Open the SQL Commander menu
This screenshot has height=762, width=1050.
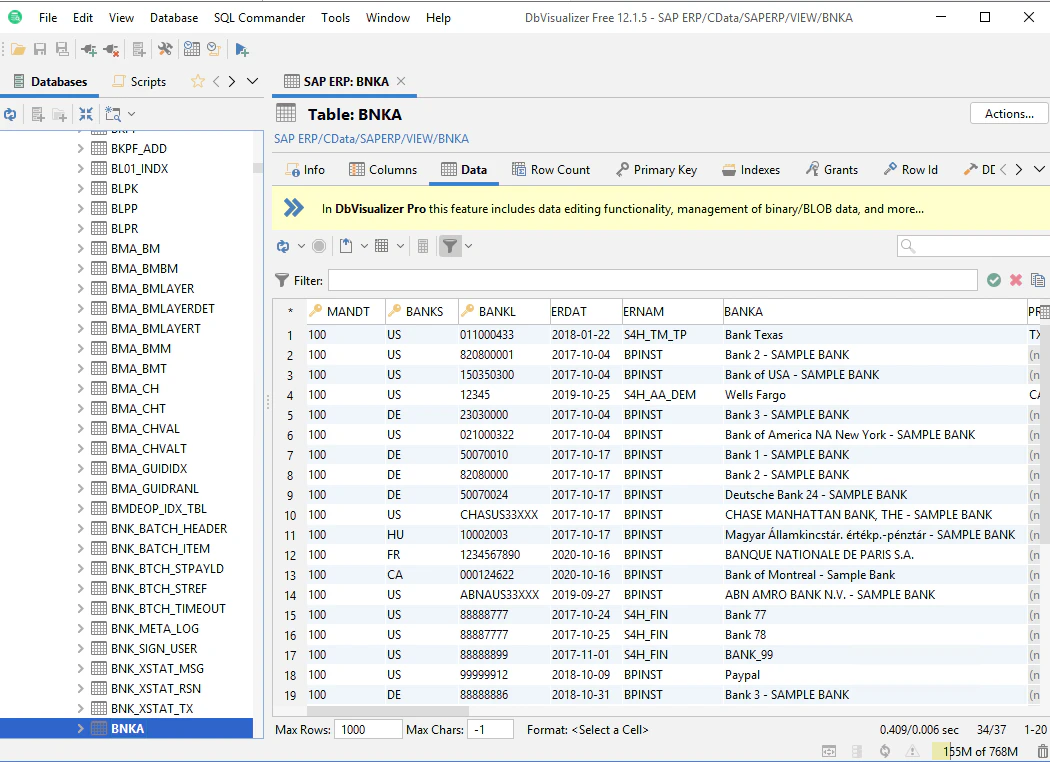click(x=259, y=17)
